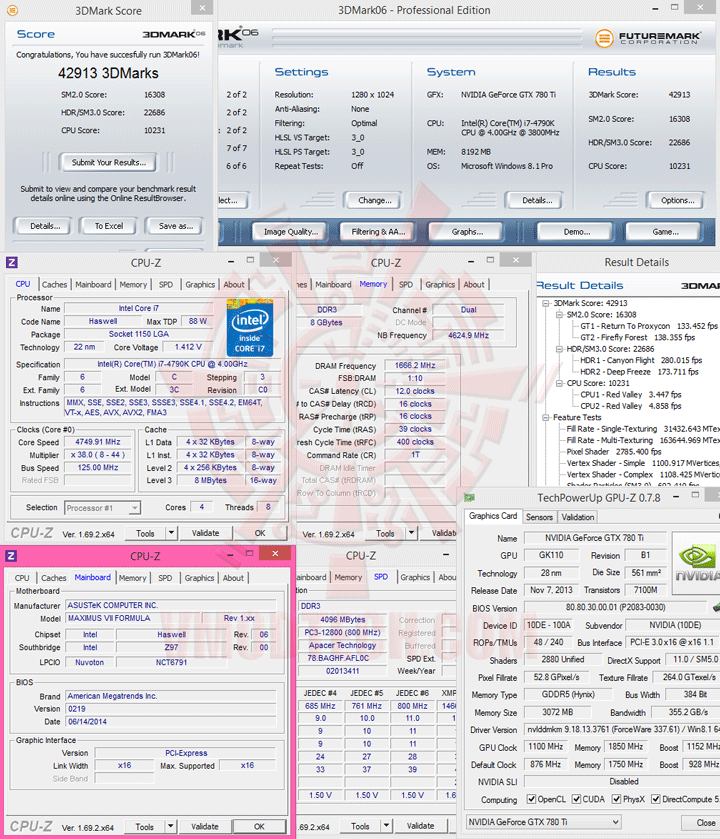Open About tab in CPU-Z CPU window
The image size is (720, 839).
pyautogui.click(x=234, y=285)
